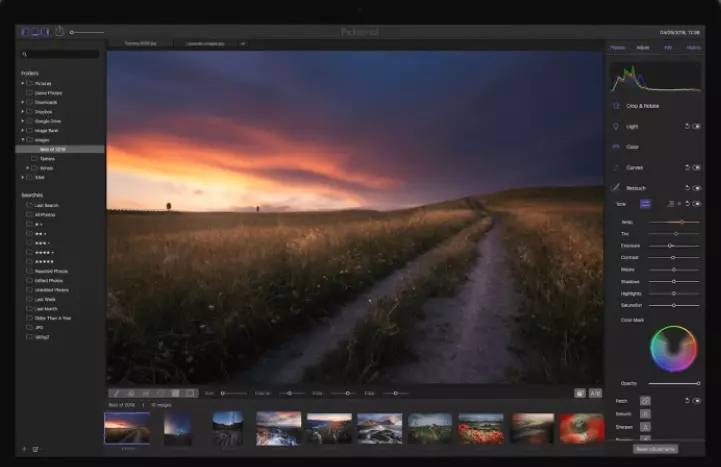Toggle the right panel layout icon
Image resolution: width=721 pixels, height=467 pixels.
click(x=45, y=32)
